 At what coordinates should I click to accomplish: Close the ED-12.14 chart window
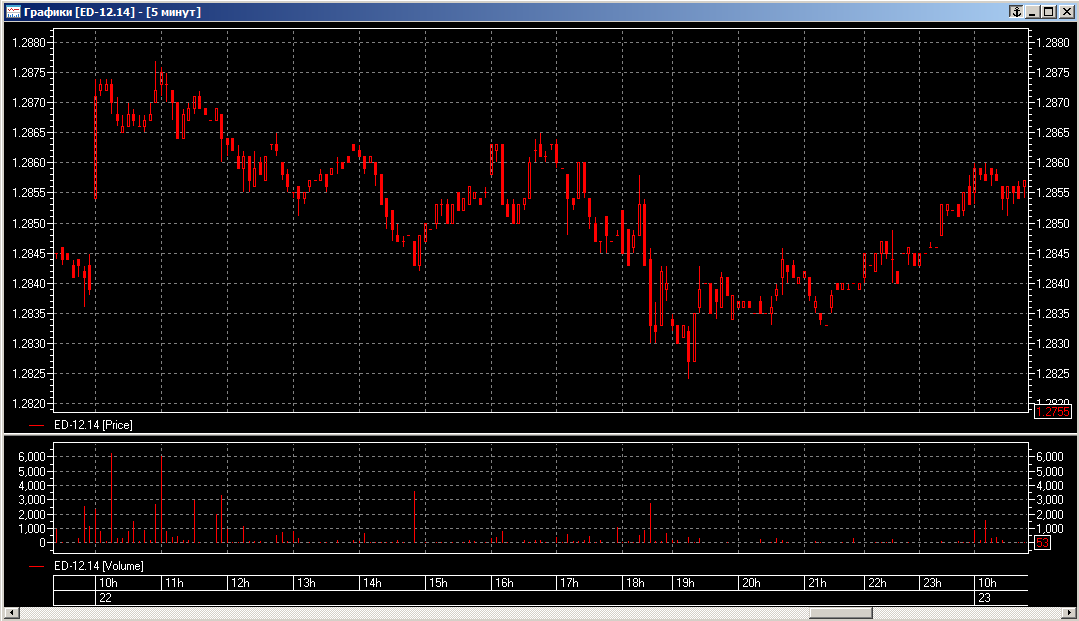1064,11
